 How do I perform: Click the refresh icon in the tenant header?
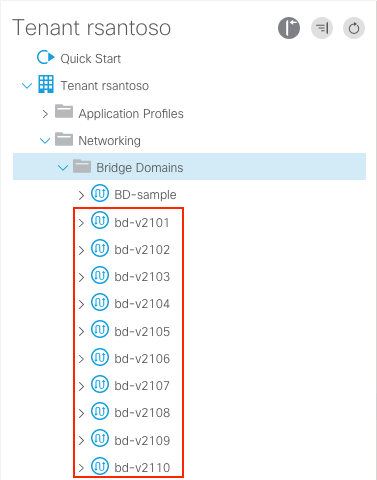tap(354, 28)
